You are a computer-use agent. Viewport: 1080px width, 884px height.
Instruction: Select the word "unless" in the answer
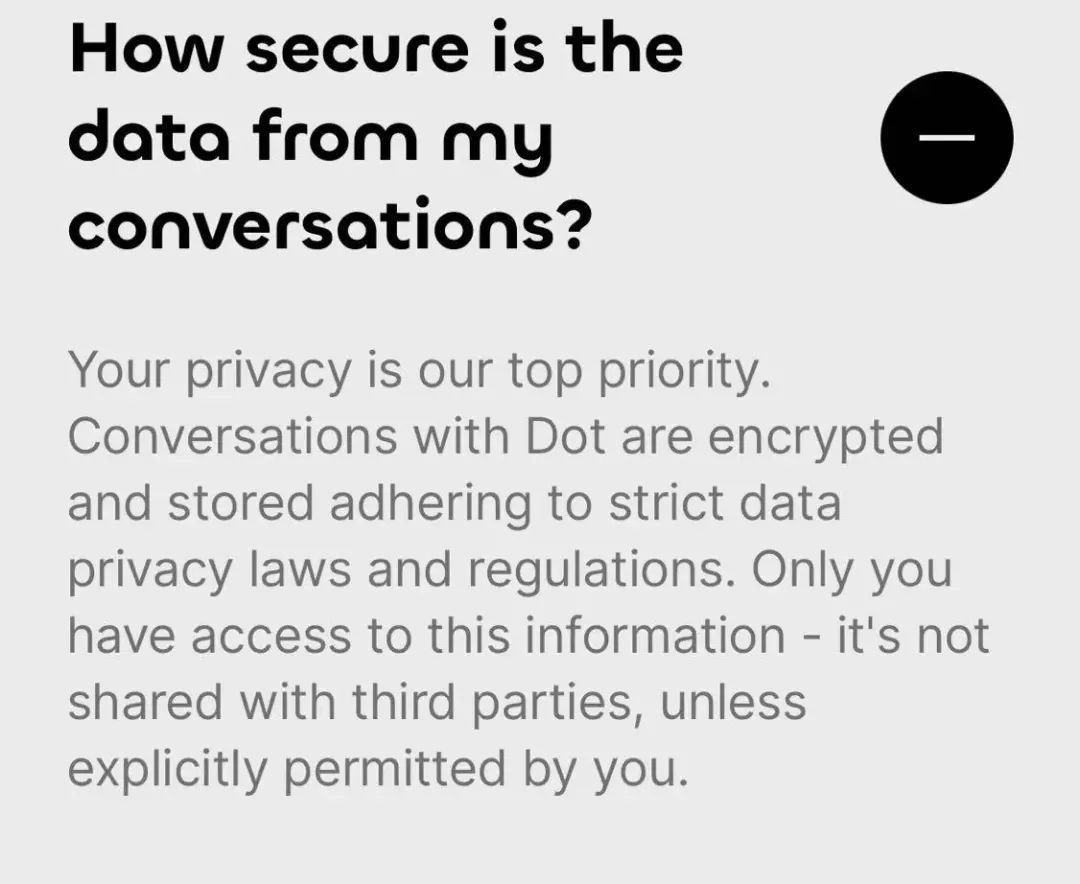pyautogui.click(x=733, y=703)
